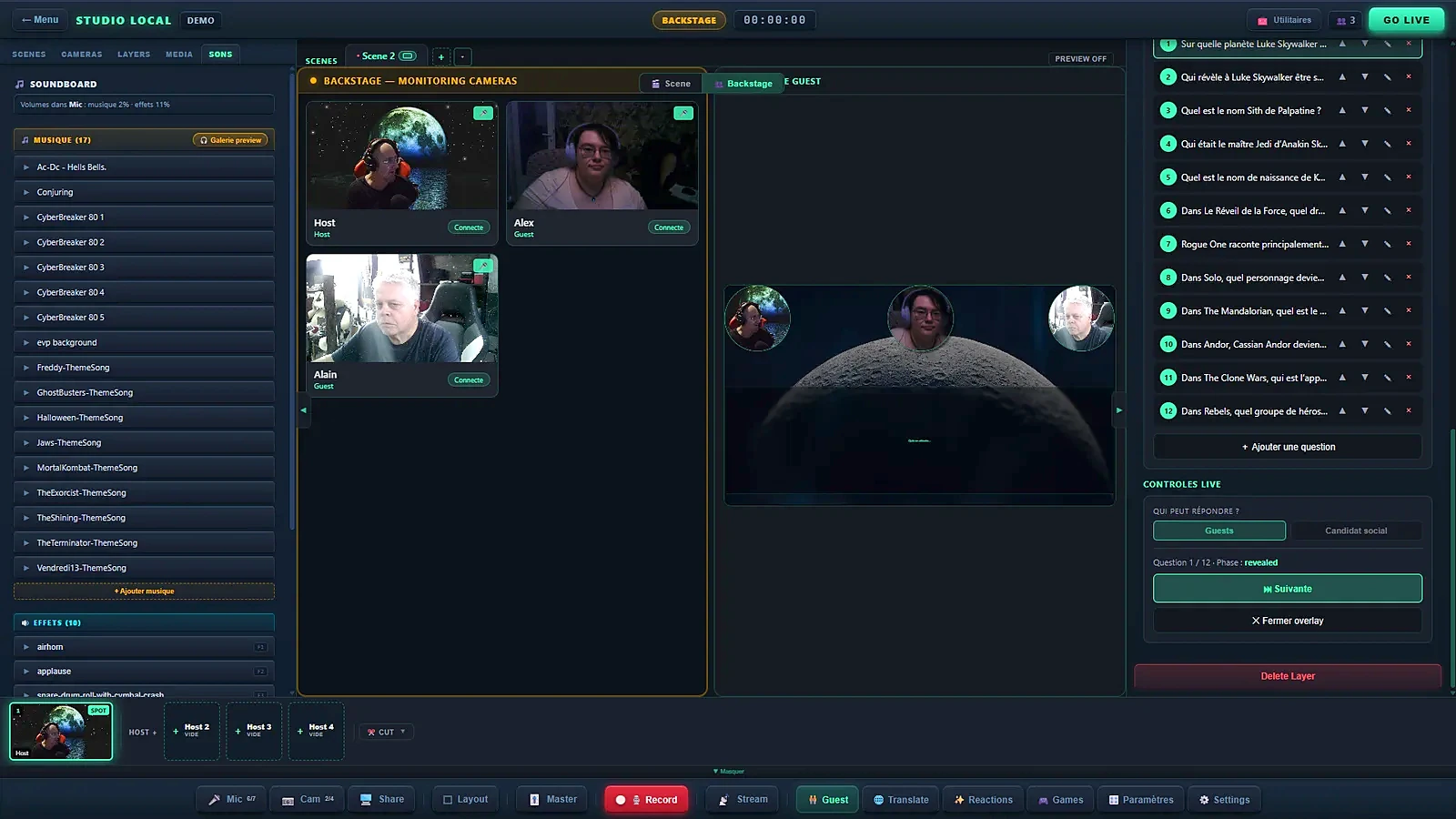Open the guests count icon showing 3
The width and height of the screenshot is (1456, 819).
(1346, 20)
